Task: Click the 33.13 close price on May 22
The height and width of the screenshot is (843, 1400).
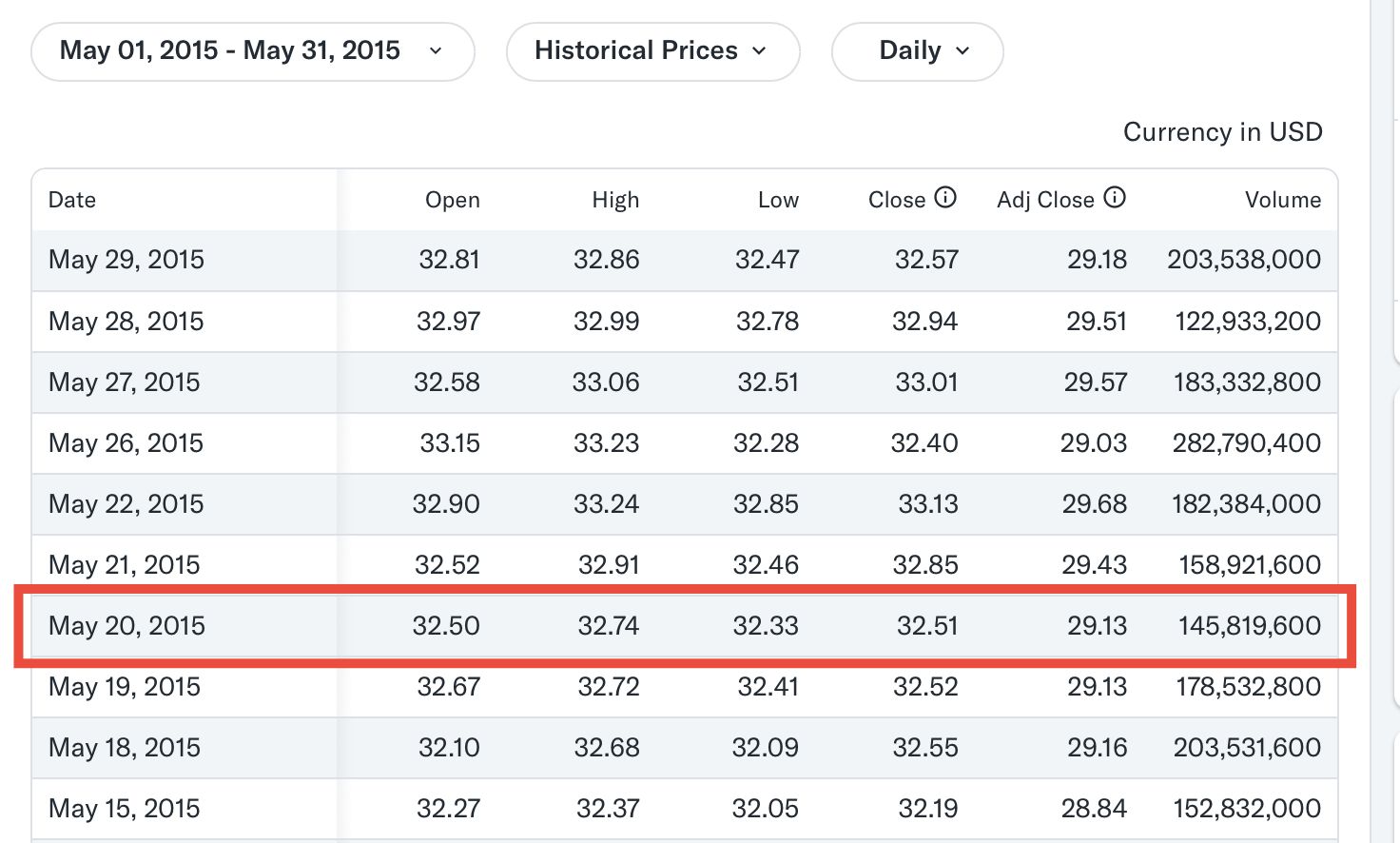Action: (x=928, y=504)
